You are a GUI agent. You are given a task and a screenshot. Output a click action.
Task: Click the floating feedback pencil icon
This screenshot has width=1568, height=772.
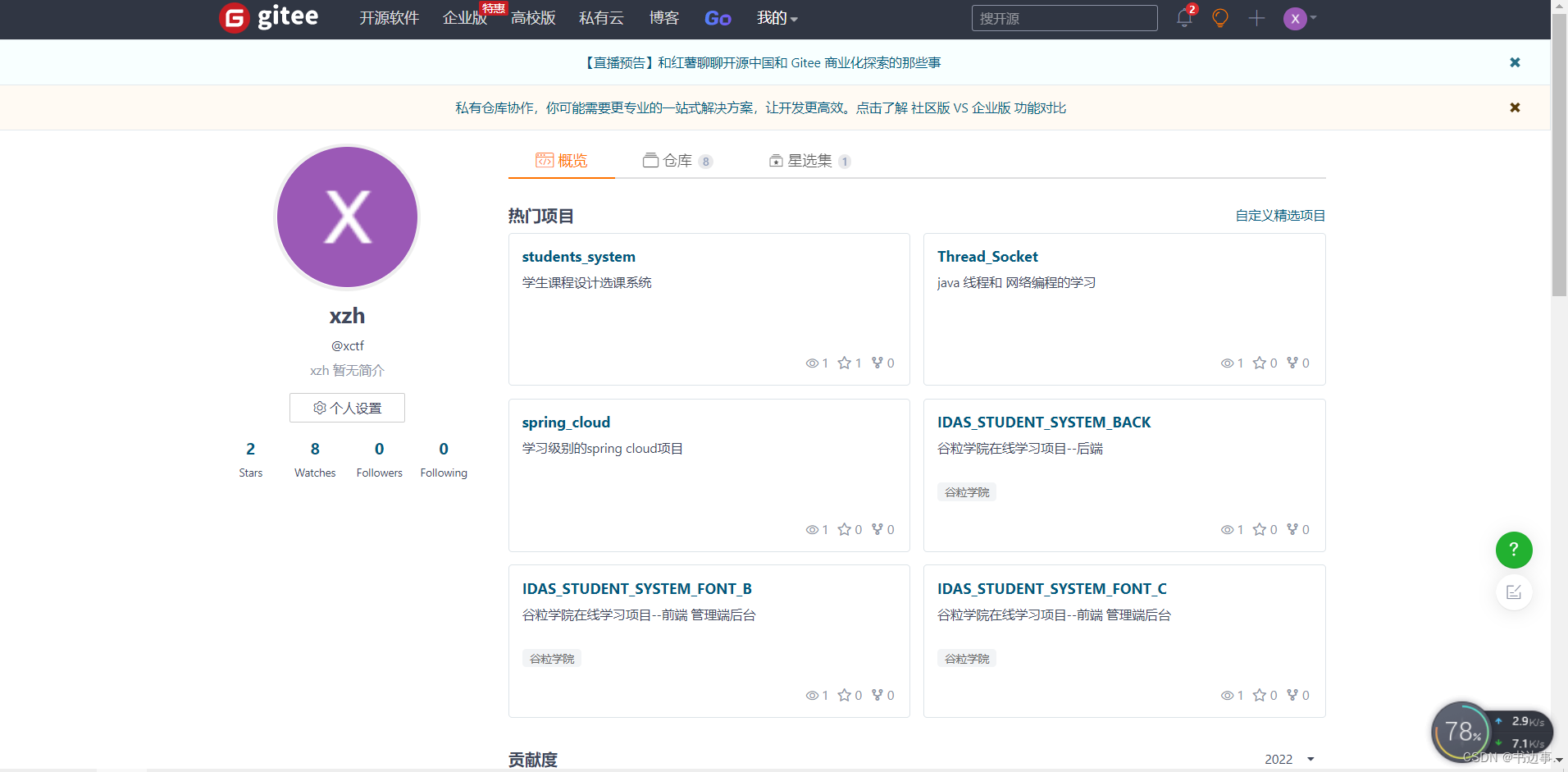pyautogui.click(x=1514, y=592)
